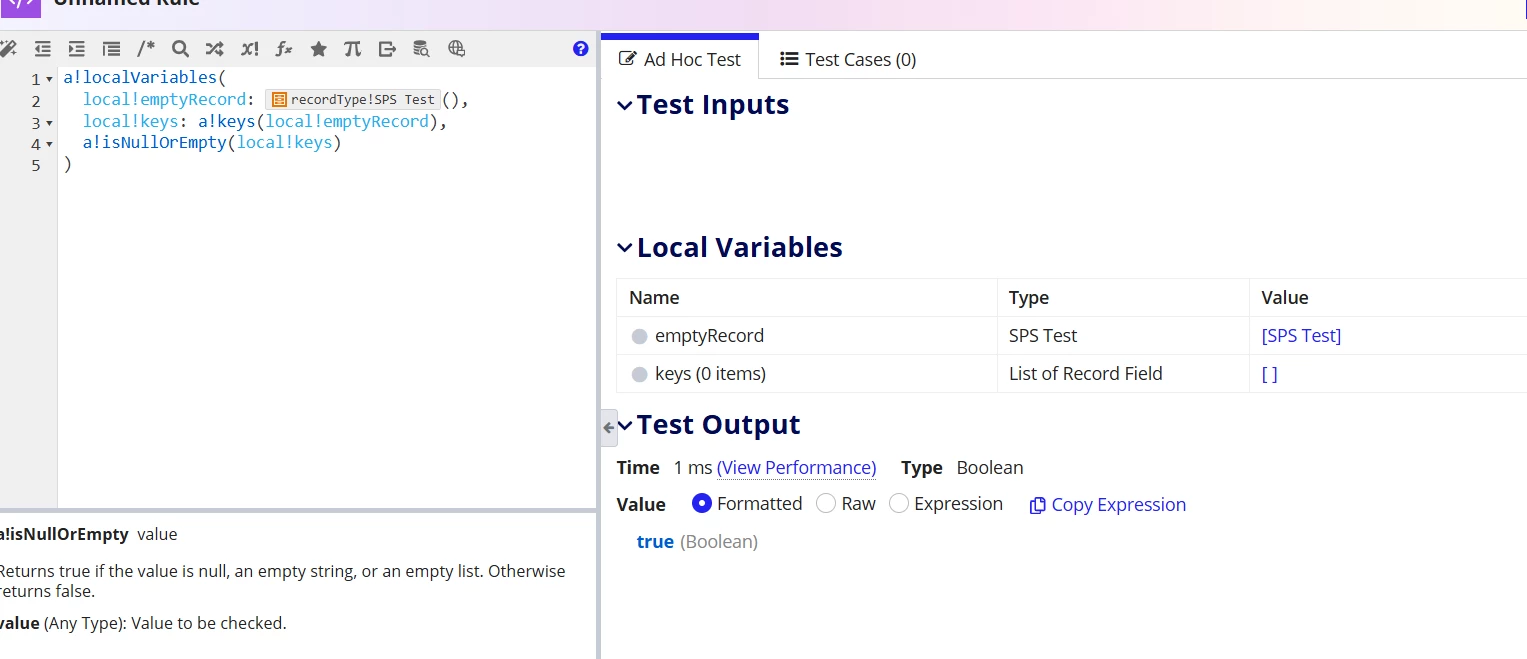The image size is (1527, 659).
Task: Click the Name column header
Action: click(654, 297)
